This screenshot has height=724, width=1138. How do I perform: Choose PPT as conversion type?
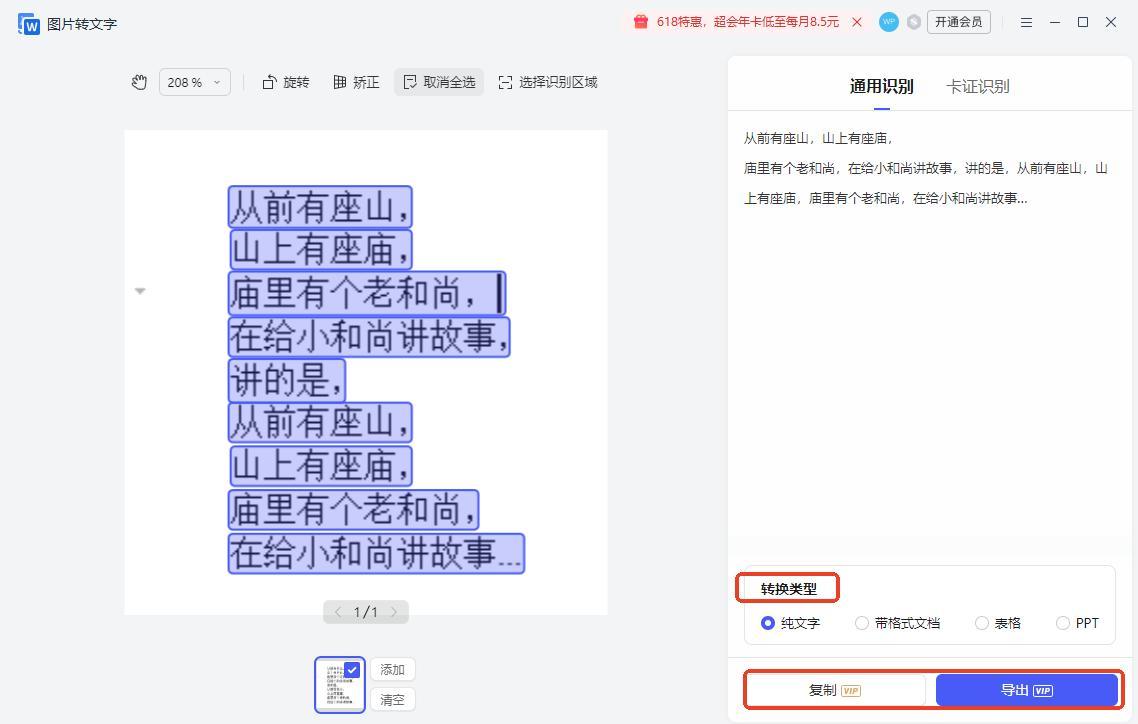(x=1063, y=623)
